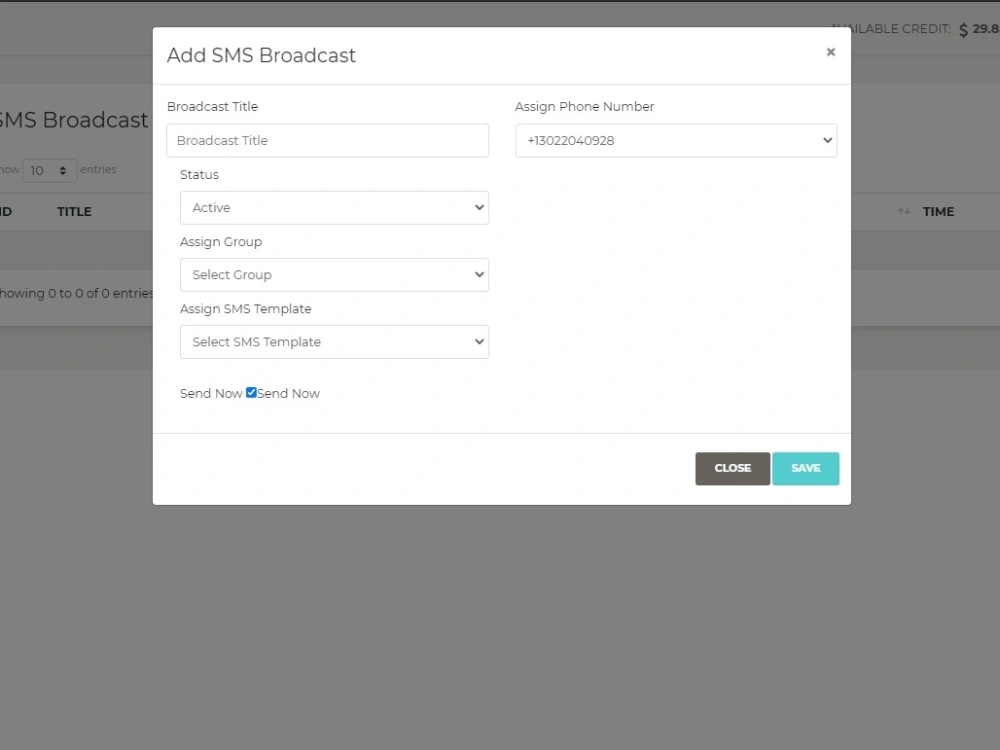
Task: Click the SAVE button
Action: pos(805,469)
